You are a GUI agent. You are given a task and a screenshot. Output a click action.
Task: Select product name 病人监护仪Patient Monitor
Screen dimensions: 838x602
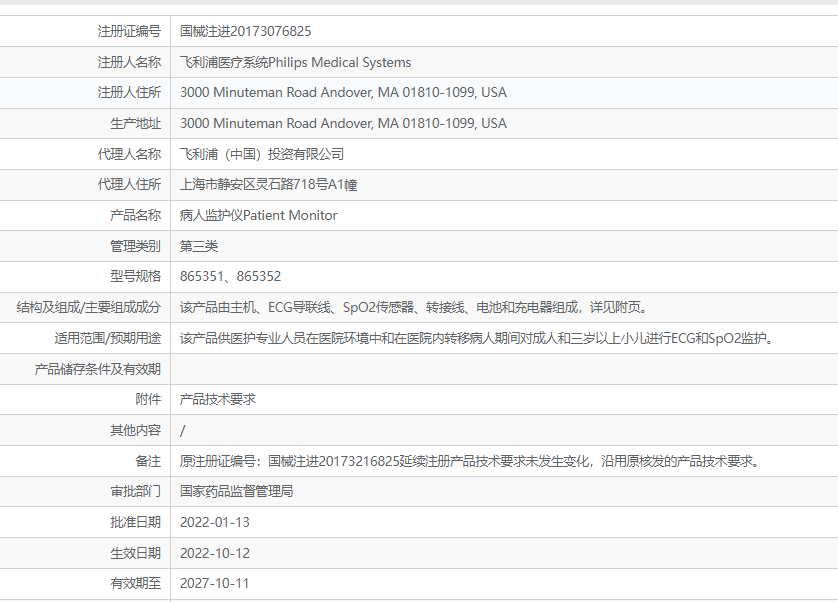[259, 215]
